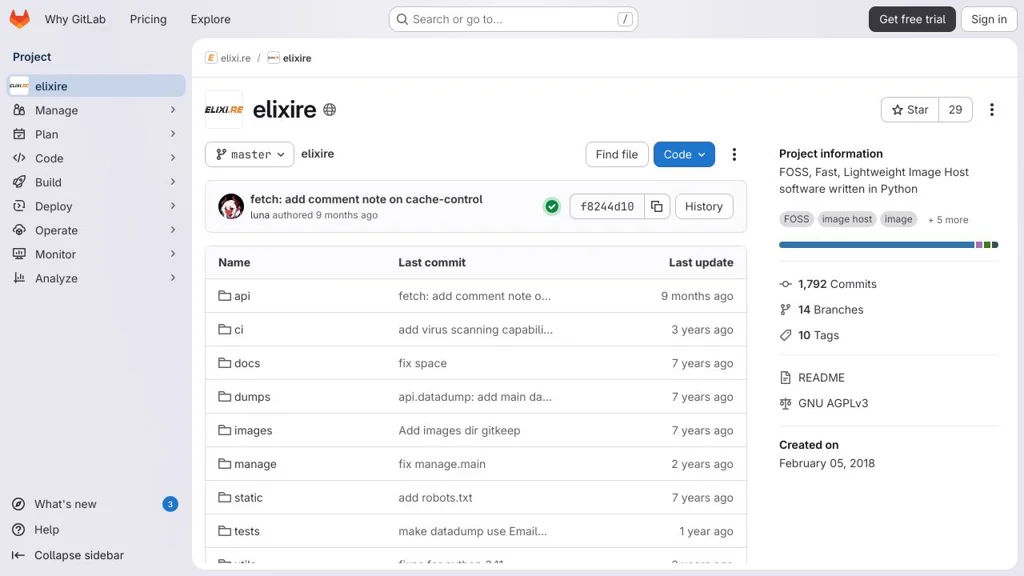1024x576 pixels.
Task: Open the GNU AGPLv3 license link
Action: click(x=833, y=404)
